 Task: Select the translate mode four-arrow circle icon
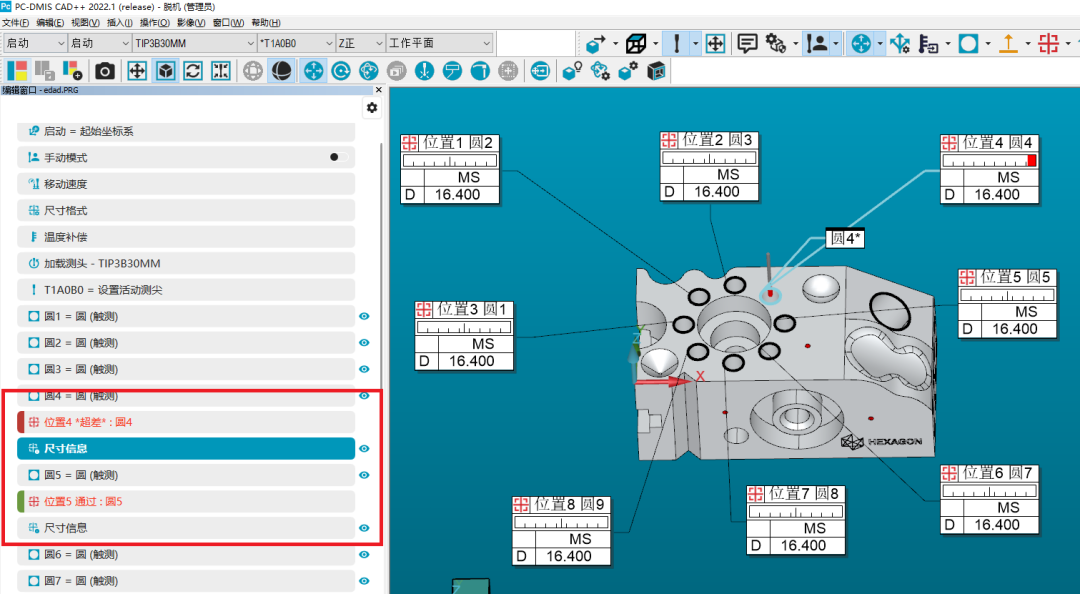pyautogui.click(x=313, y=70)
